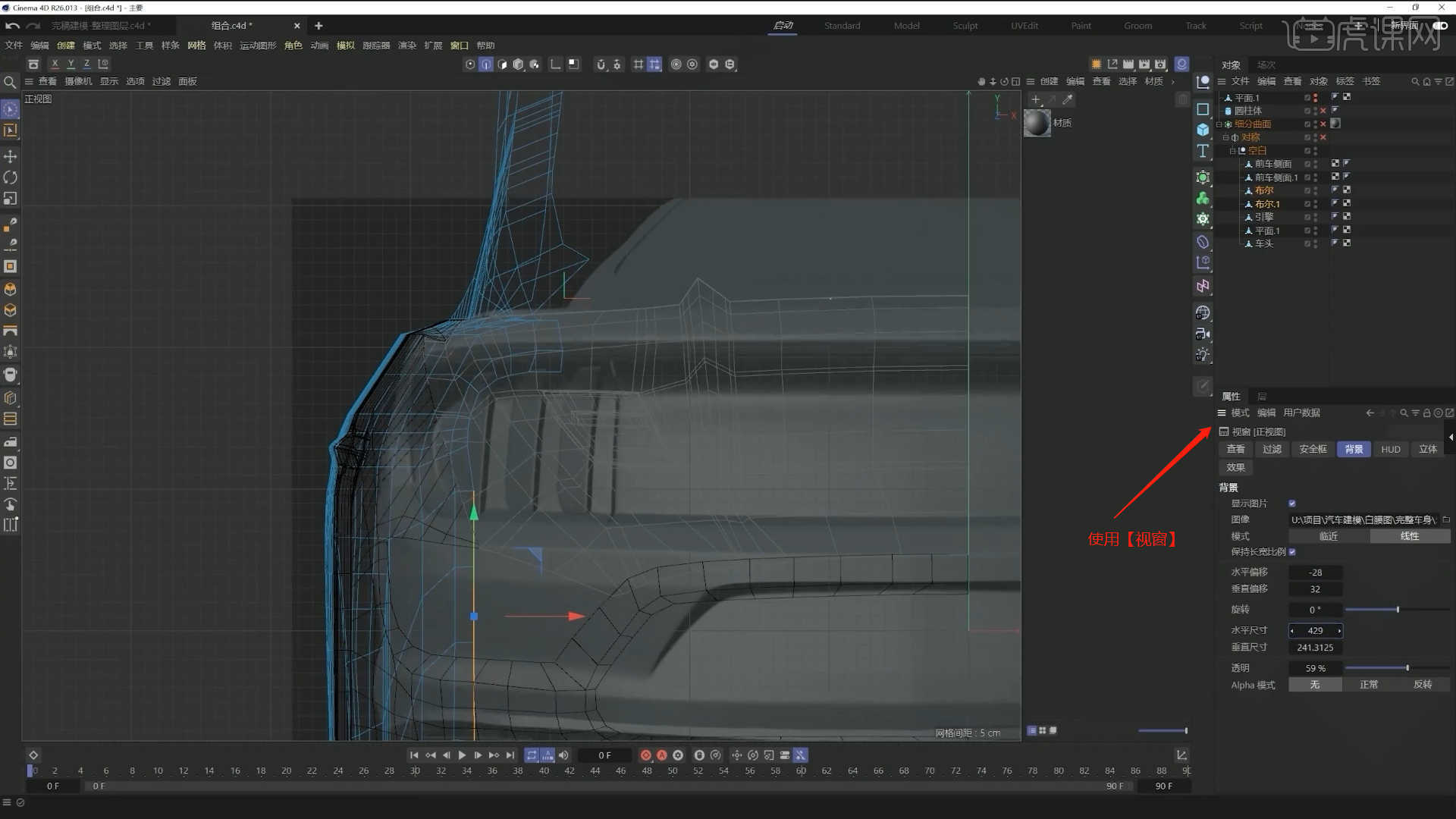Lock the Attributes panel element
This screenshot has height=819, width=1456.
pyautogui.click(x=1426, y=413)
